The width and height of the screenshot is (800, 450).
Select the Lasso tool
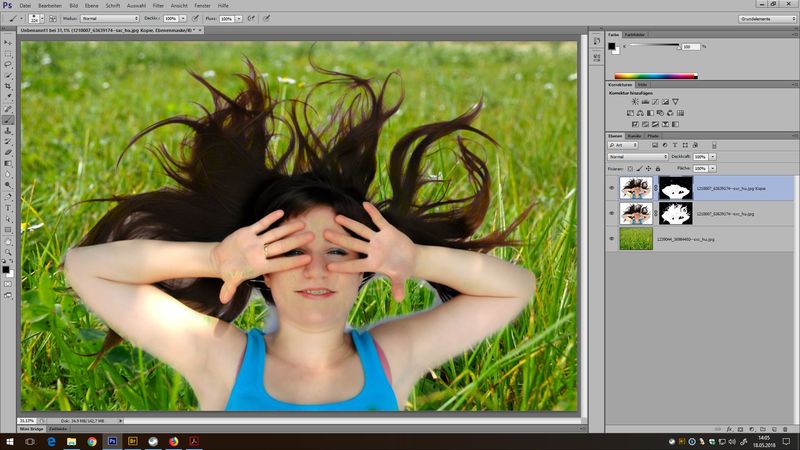pyautogui.click(x=8, y=64)
